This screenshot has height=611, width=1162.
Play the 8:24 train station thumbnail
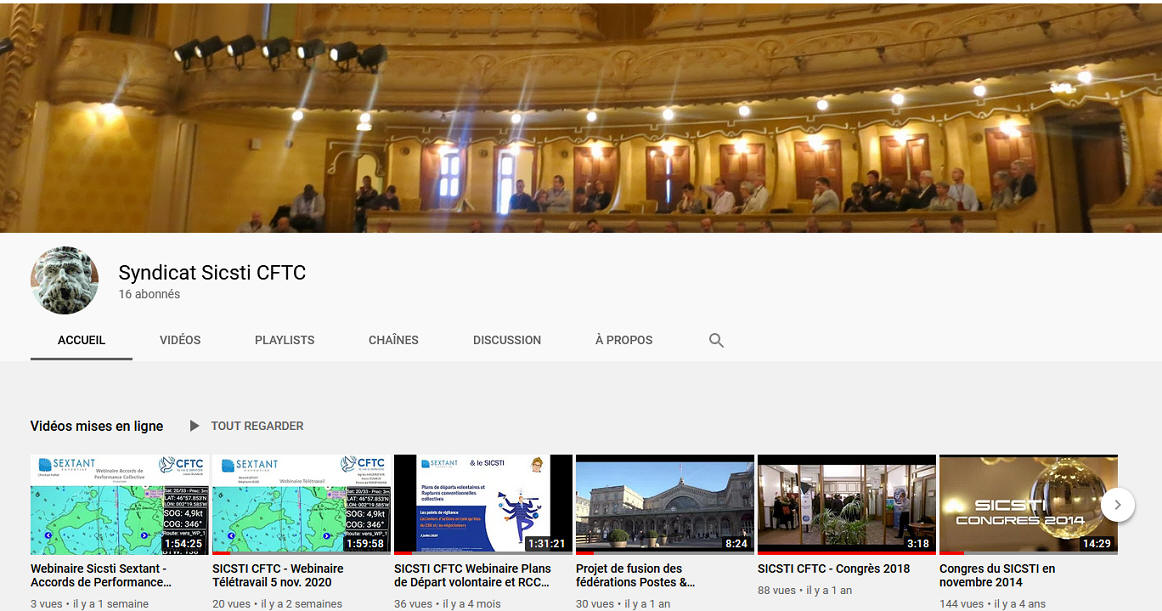665,505
